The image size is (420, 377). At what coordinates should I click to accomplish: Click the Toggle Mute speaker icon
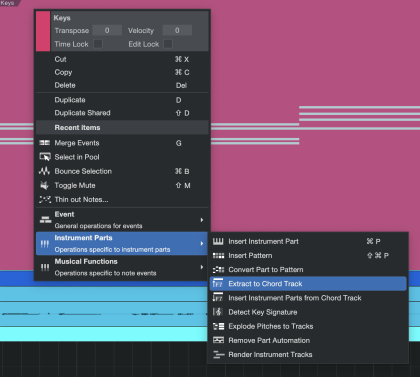pos(44,185)
